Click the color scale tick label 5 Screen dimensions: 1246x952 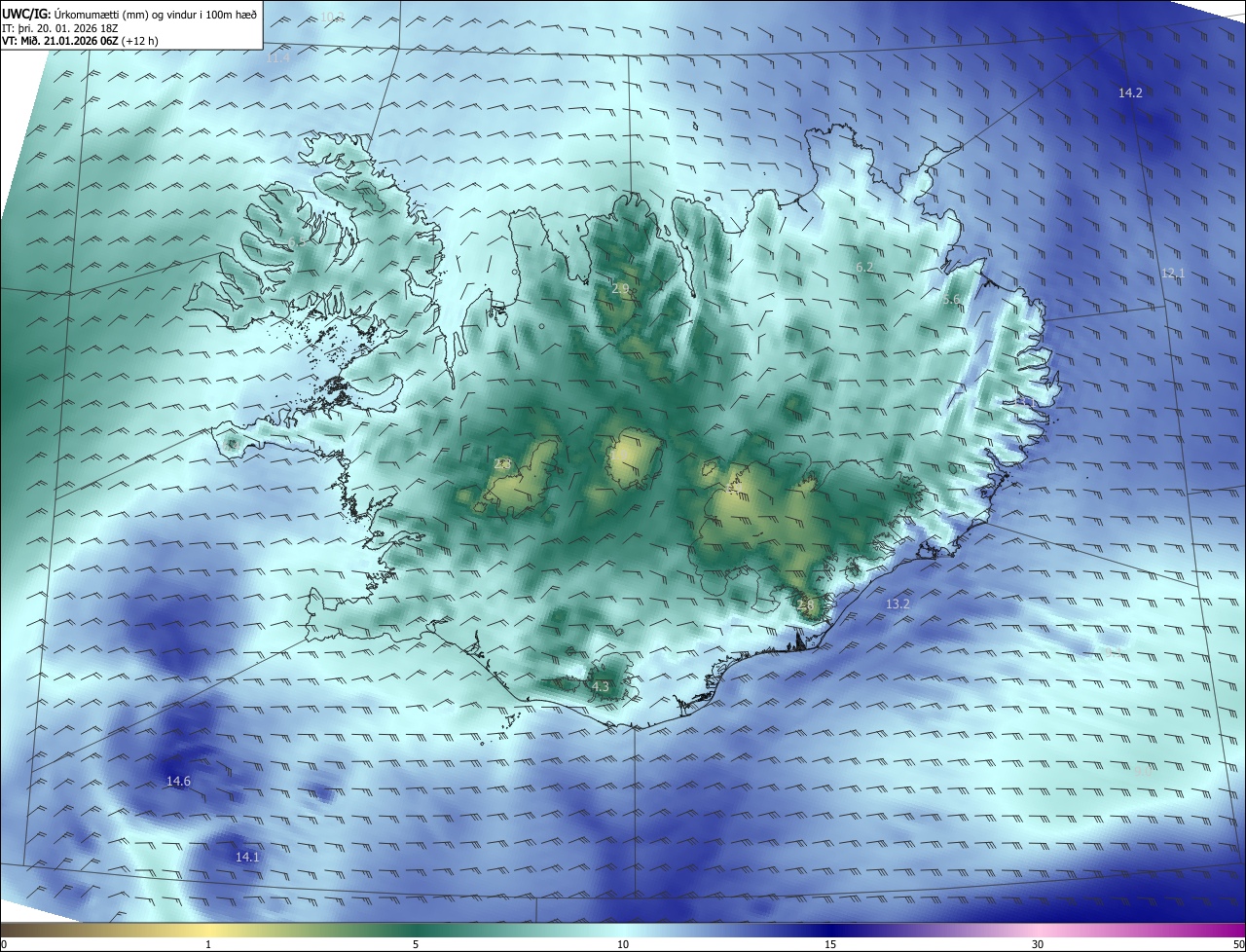coord(416,944)
